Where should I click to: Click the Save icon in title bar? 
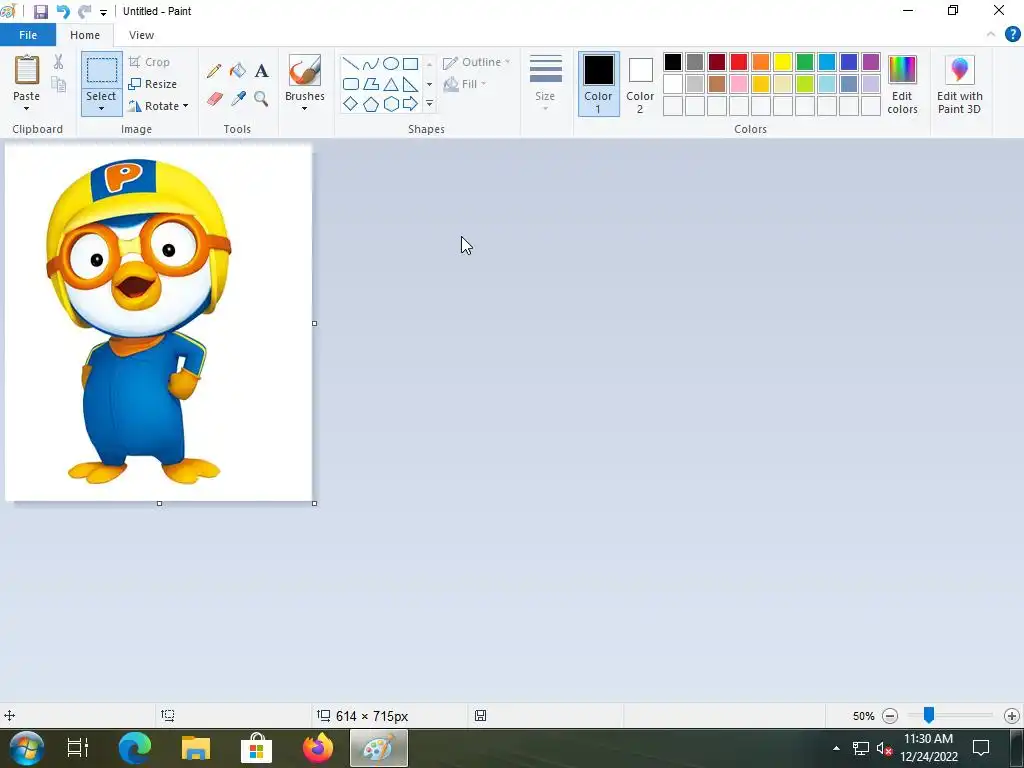(x=41, y=12)
